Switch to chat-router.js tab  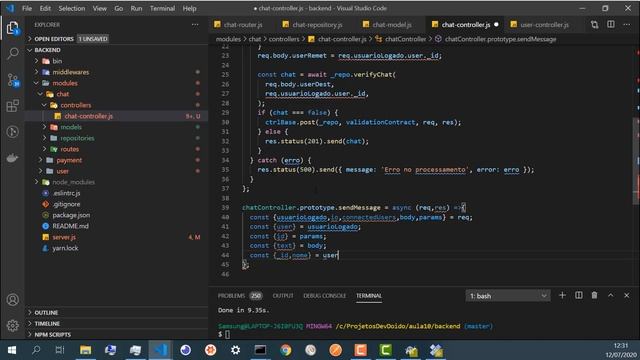point(243,24)
